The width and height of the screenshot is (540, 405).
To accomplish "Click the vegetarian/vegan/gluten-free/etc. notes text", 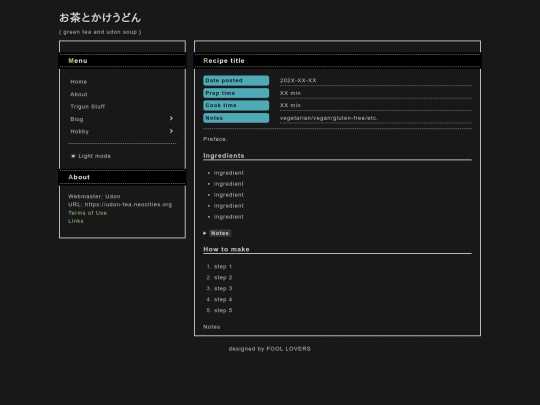I will (329, 118).
